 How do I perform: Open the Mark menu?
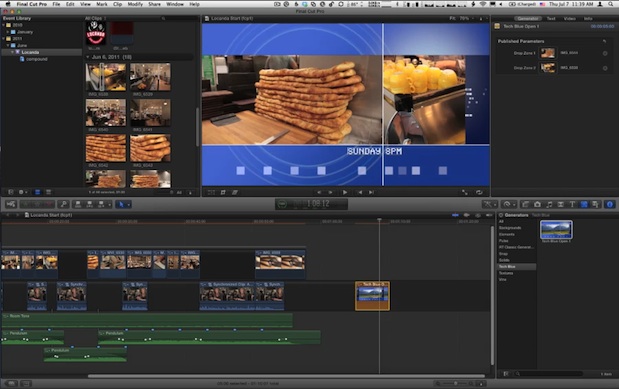[102, 4]
